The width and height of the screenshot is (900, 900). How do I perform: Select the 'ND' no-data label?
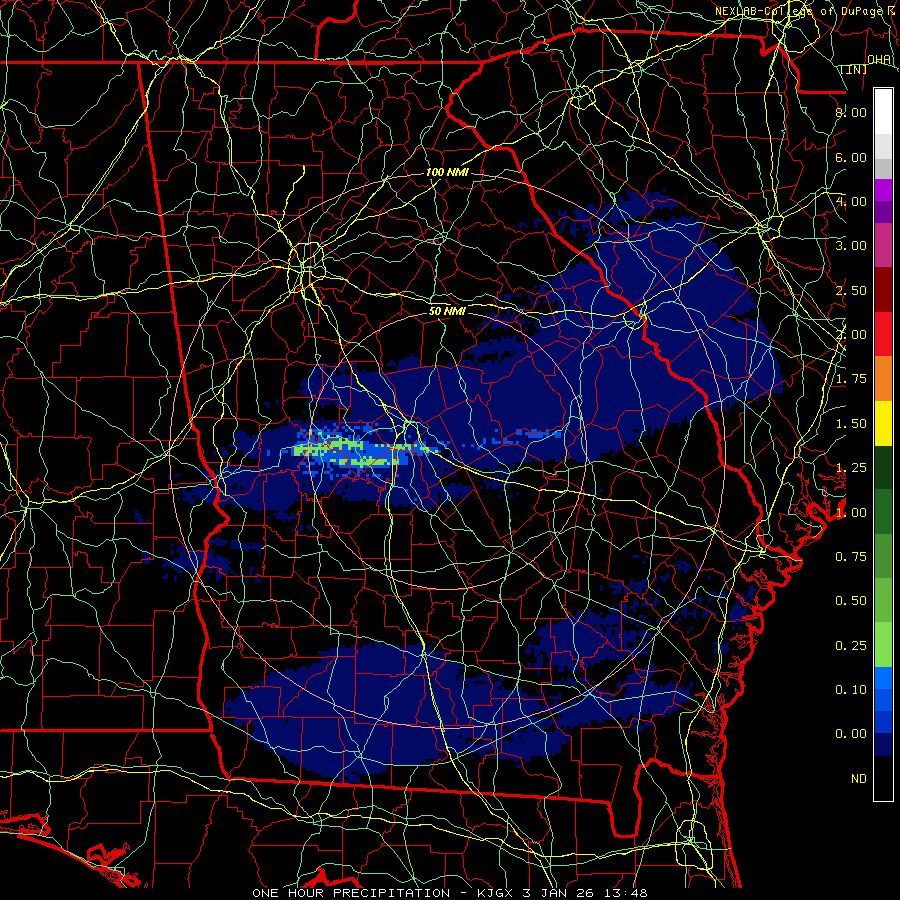tap(859, 779)
